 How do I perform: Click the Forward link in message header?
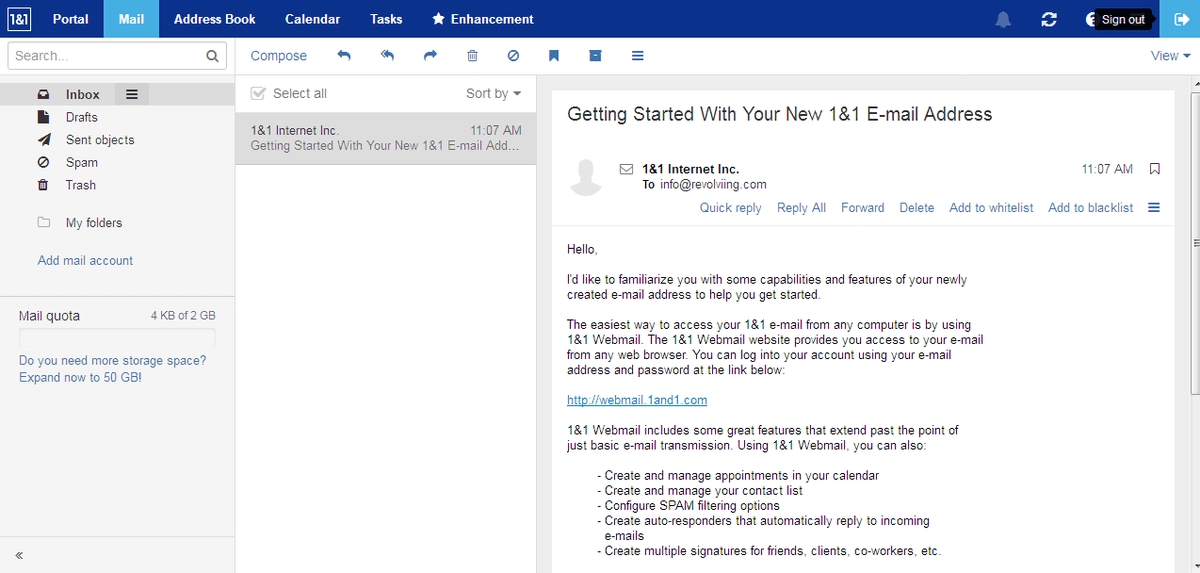click(862, 208)
